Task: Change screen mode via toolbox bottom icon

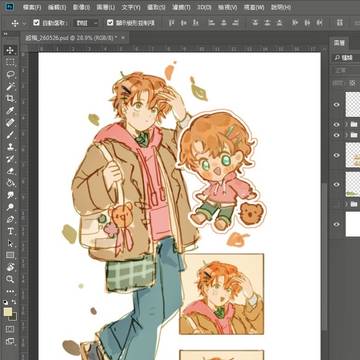Action: pyautogui.click(x=10, y=341)
